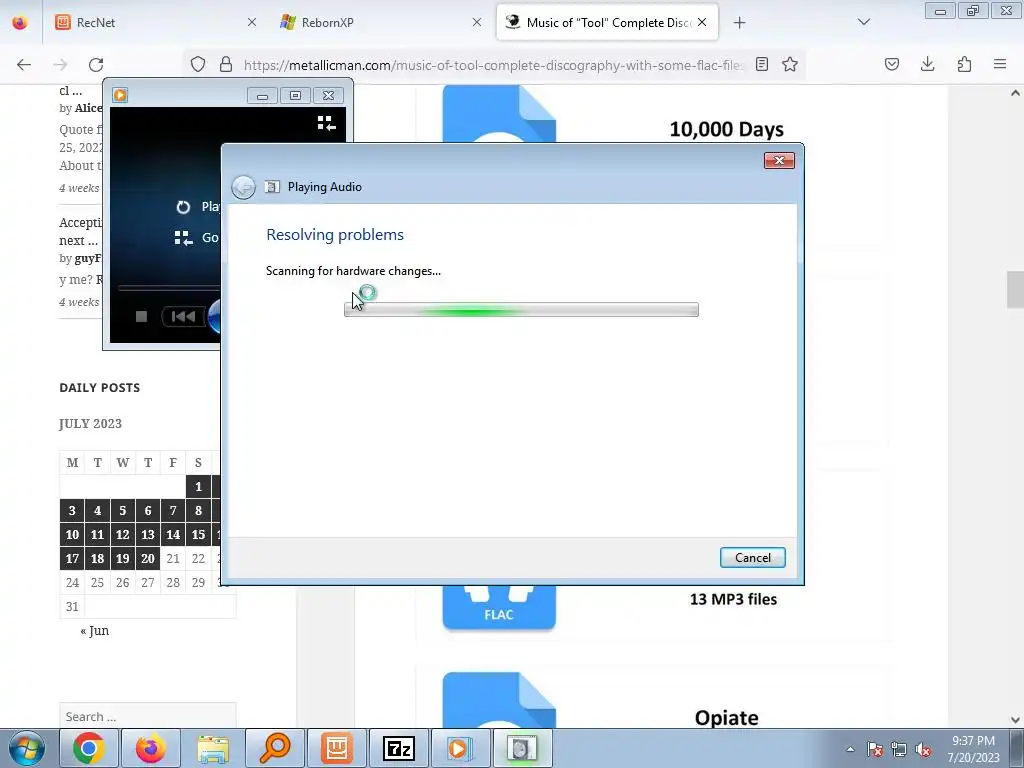The height and width of the screenshot is (768, 1024).
Task: Open the troubleshooter taskbar button
Action: pos(522,748)
